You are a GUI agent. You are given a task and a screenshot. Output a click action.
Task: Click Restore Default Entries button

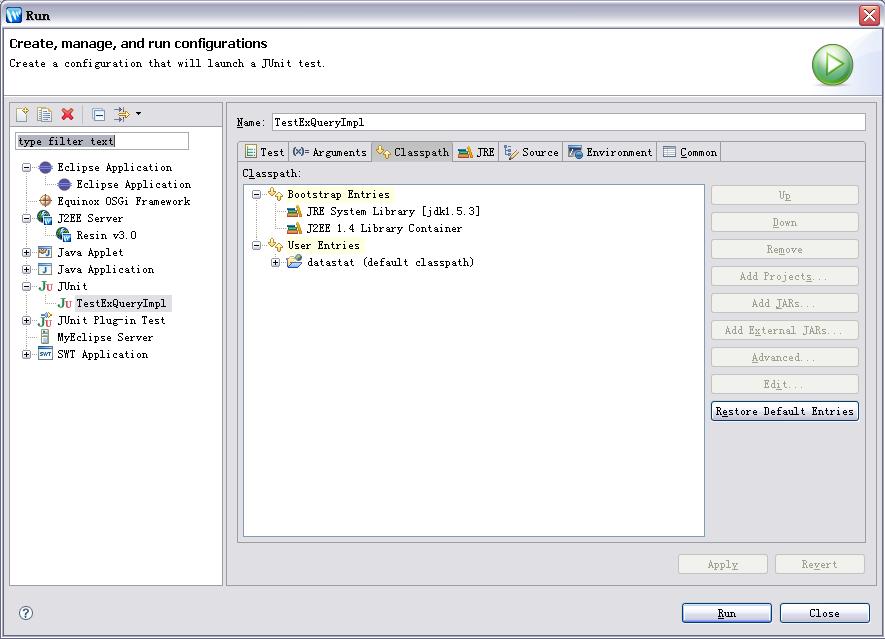point(785,411)
